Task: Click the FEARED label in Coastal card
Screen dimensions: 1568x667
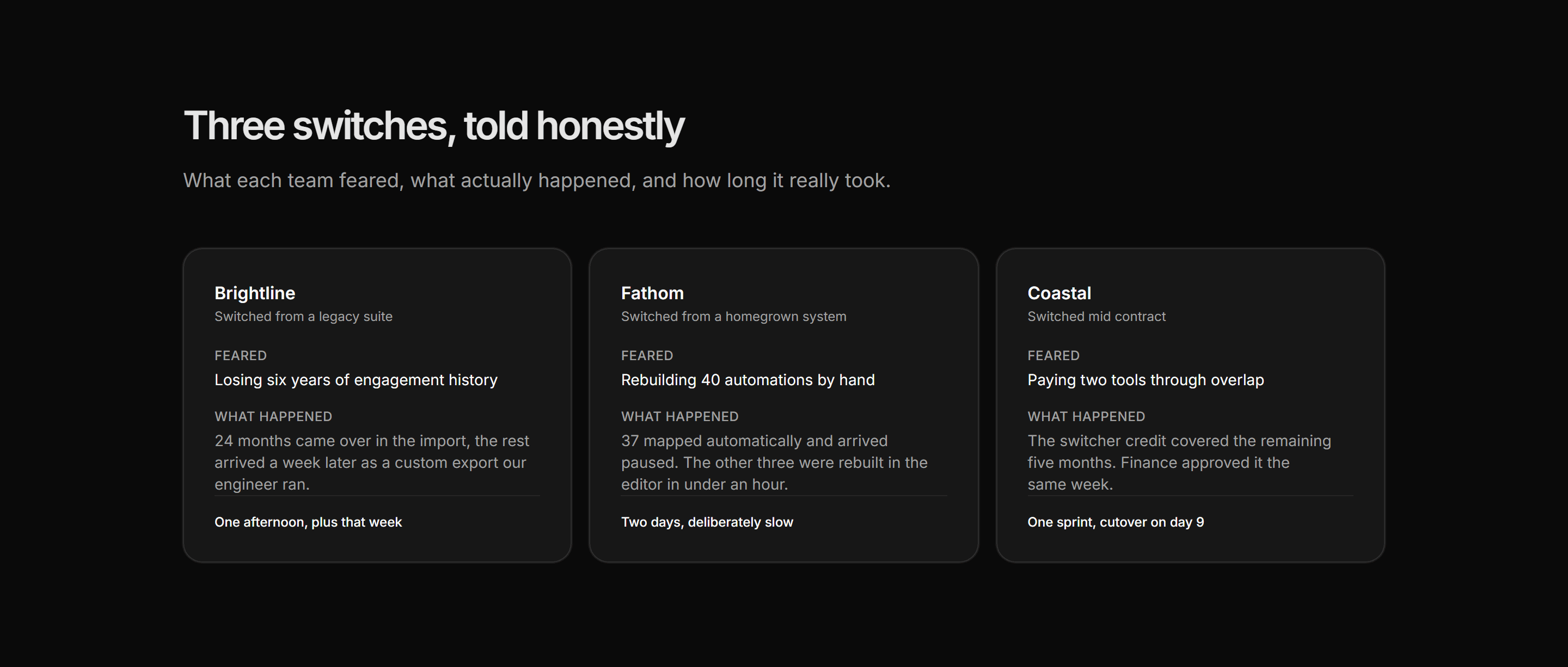Action: (x=1053, y=356)
